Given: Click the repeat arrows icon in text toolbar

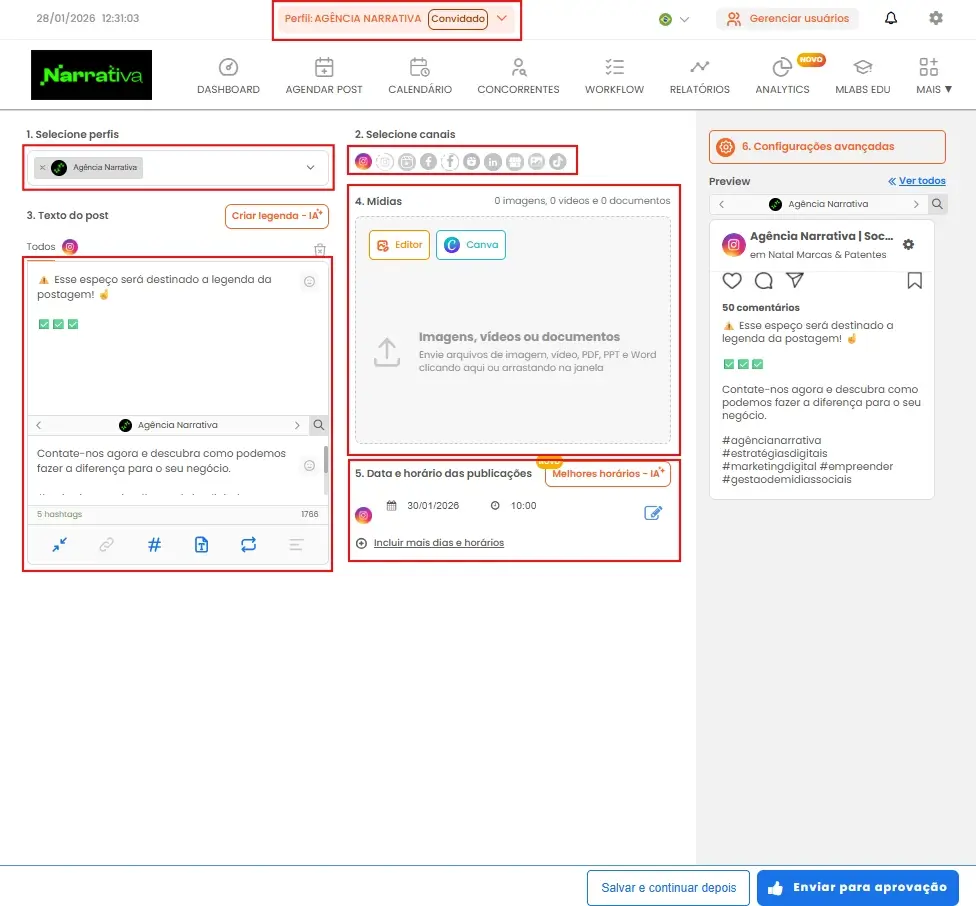Looking at the screenshot, I should point(248,545).
